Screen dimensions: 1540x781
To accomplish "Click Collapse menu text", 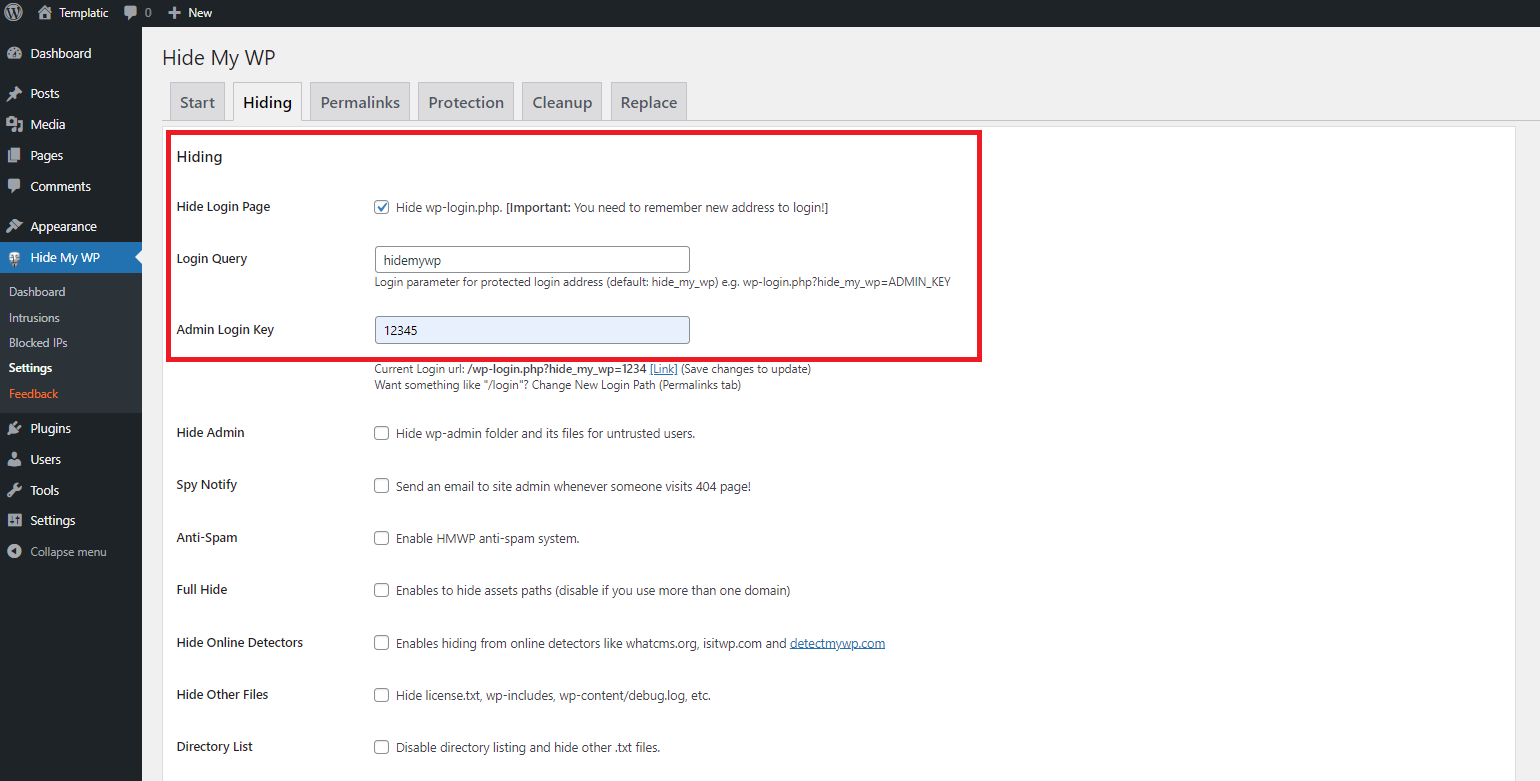I will 68,552.
